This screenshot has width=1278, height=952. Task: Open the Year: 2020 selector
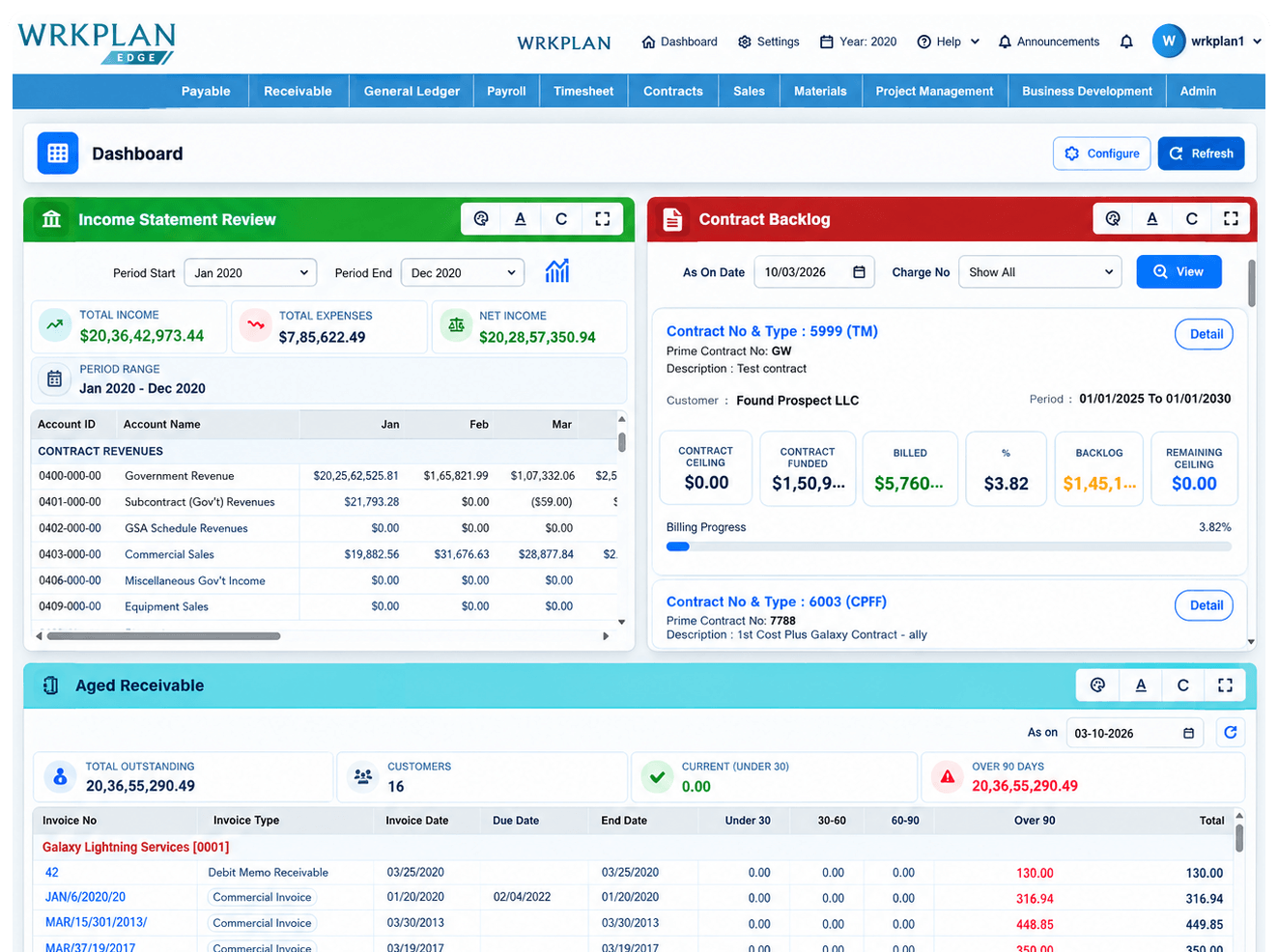coord(858,42)
